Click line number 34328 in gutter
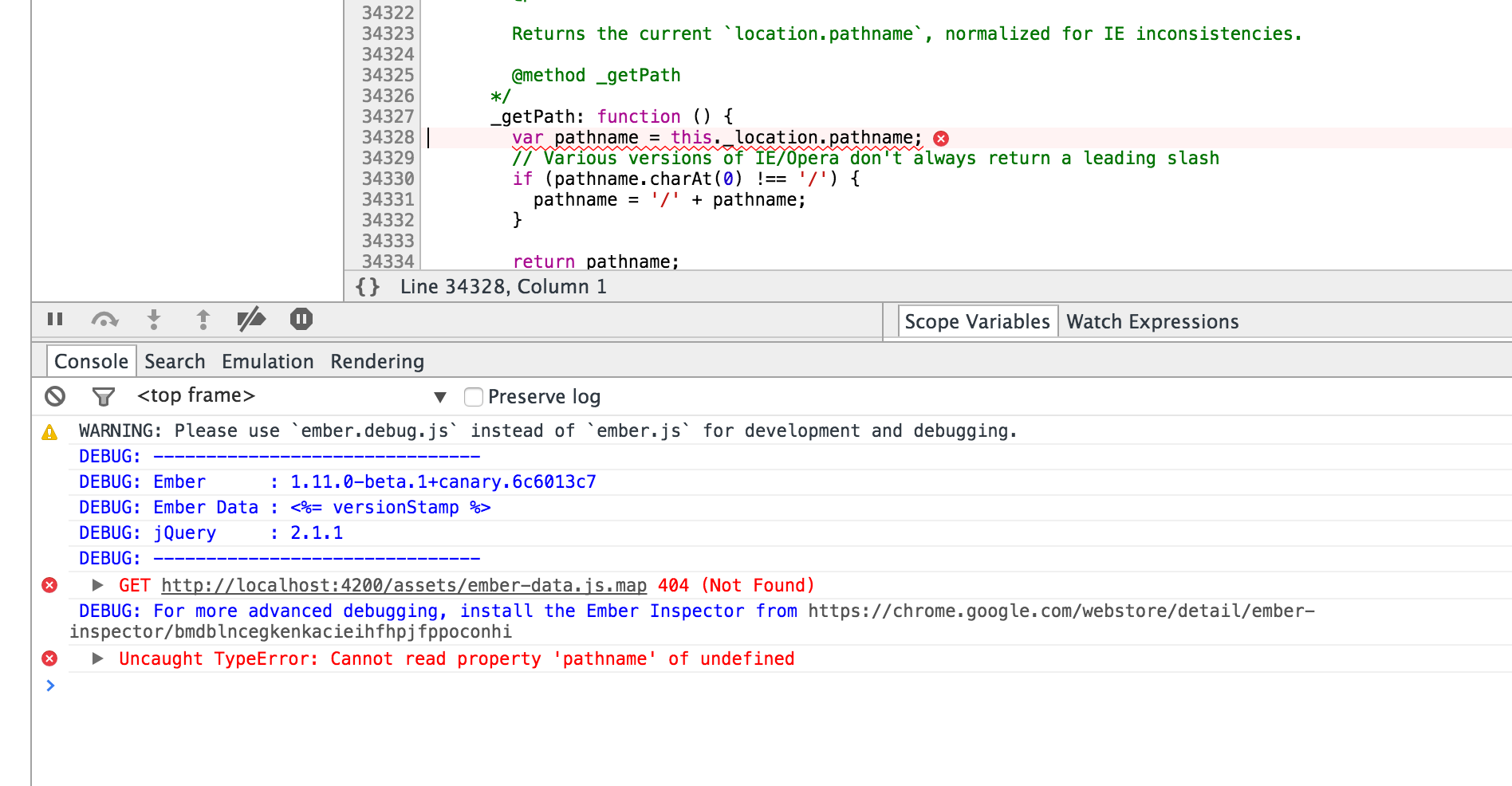1512x786 pixels. pyautogui.click(x=388, y=137)
